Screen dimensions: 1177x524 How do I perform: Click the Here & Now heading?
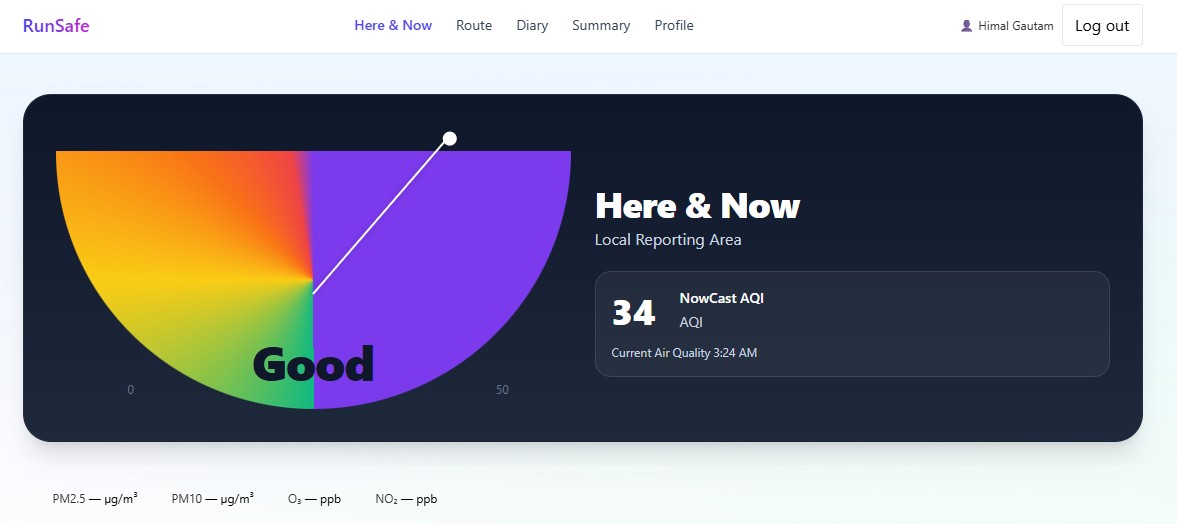pyautogui.click(x=697, y=206)
